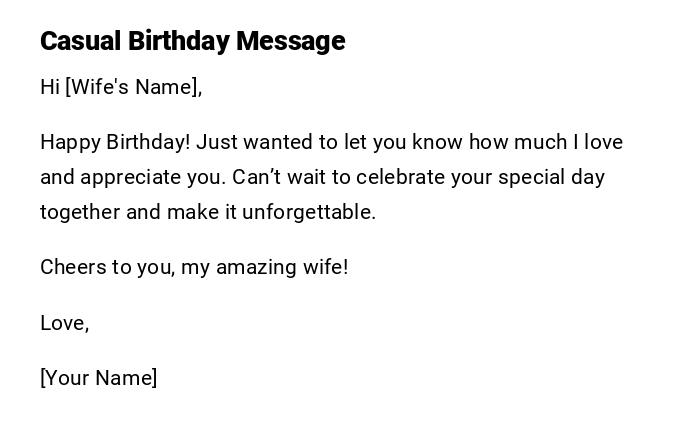700x440 pixels.
Task: Click the "Happy Birthday!" text
Action: tap(115, 142)
